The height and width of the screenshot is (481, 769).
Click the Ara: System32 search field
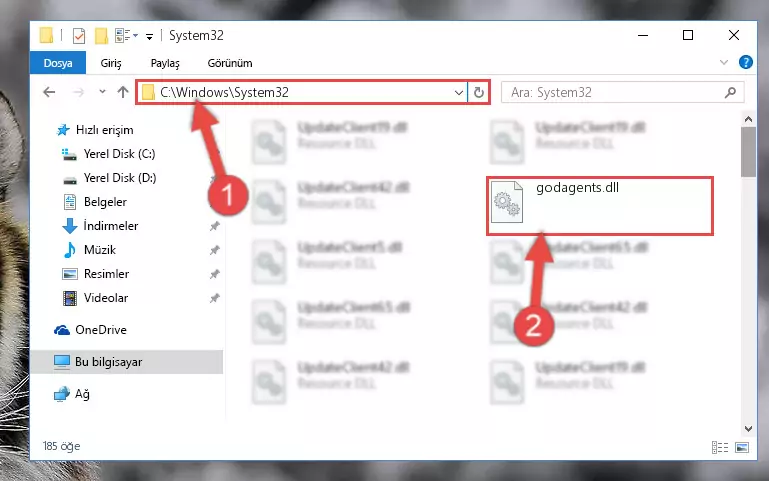616,92
